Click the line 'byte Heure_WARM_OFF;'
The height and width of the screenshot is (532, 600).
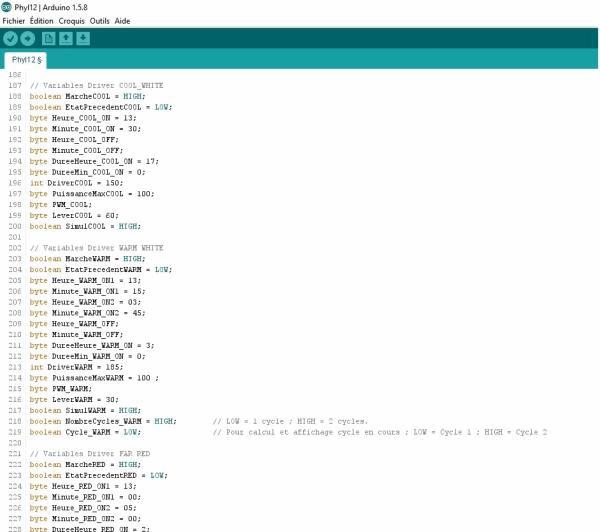74,324
